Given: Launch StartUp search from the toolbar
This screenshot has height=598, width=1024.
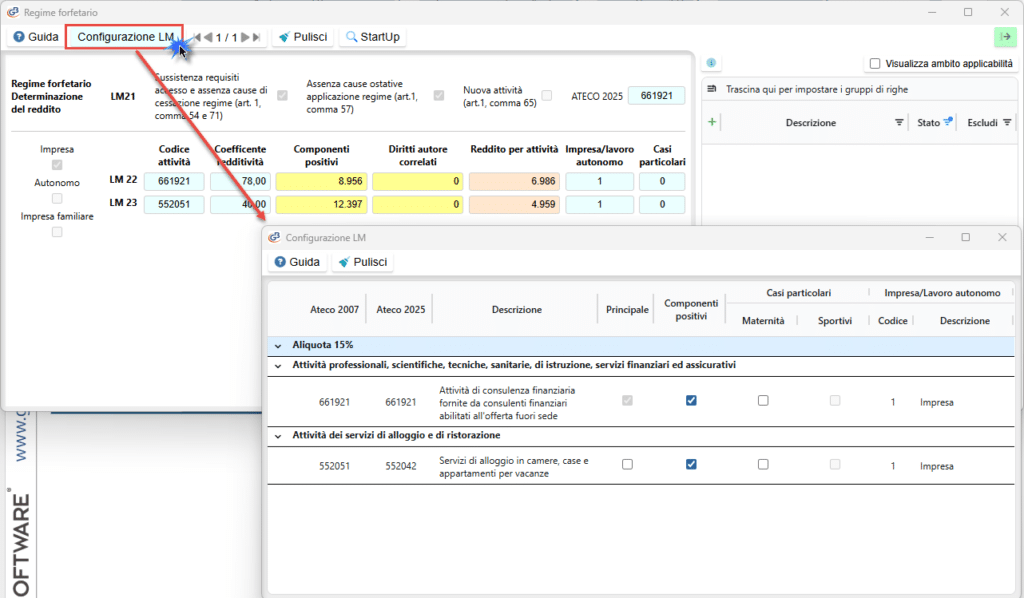Looking at the screenshot, I should pyautogui.click(x=373, y=37).
